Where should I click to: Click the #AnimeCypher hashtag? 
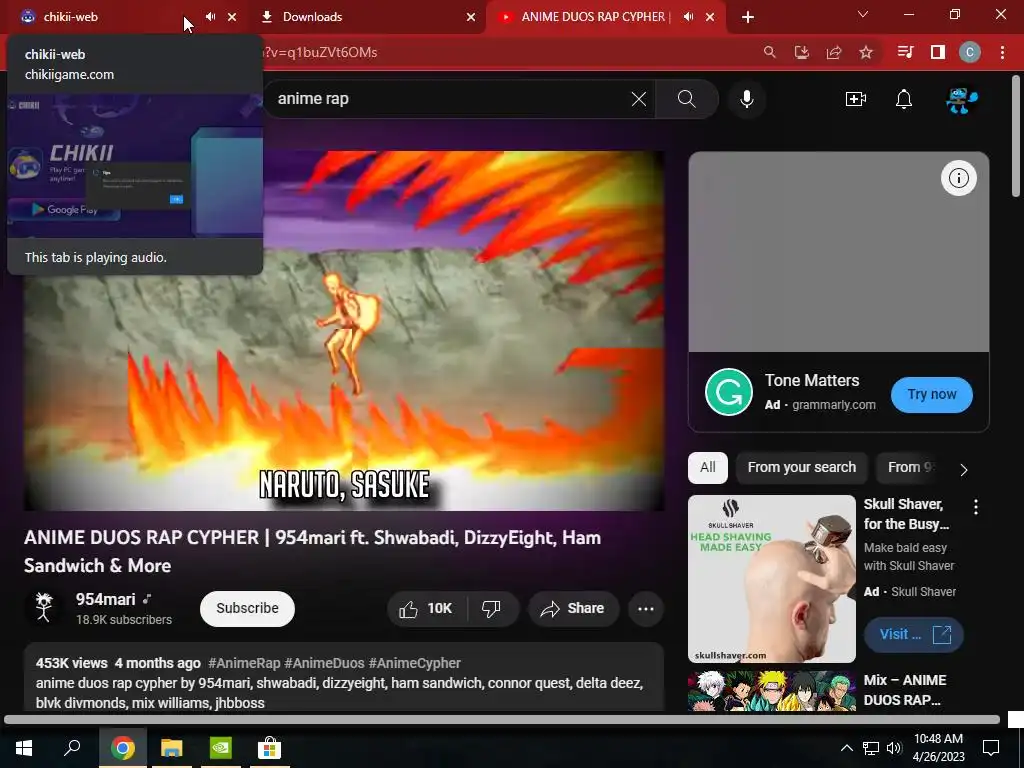pyautogui.click(x=415, y=663)
